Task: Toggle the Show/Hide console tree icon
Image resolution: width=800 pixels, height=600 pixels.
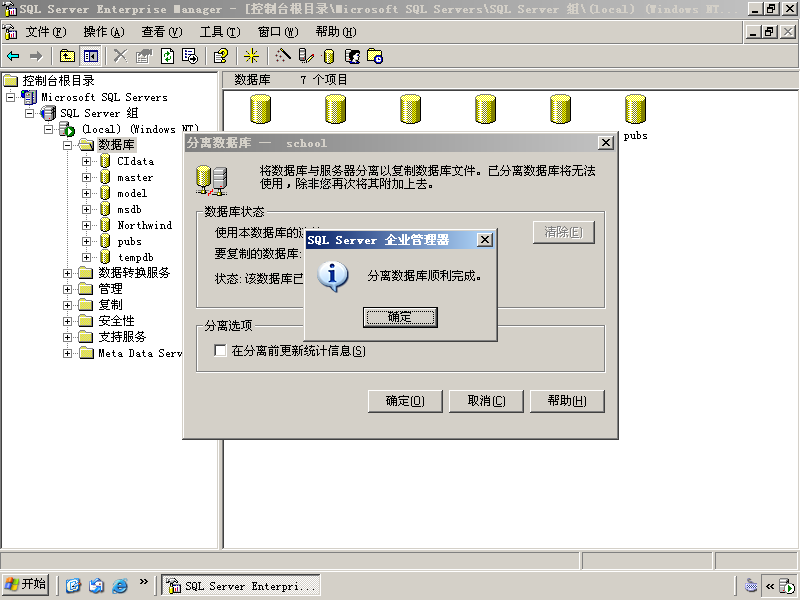Action: 91,56
